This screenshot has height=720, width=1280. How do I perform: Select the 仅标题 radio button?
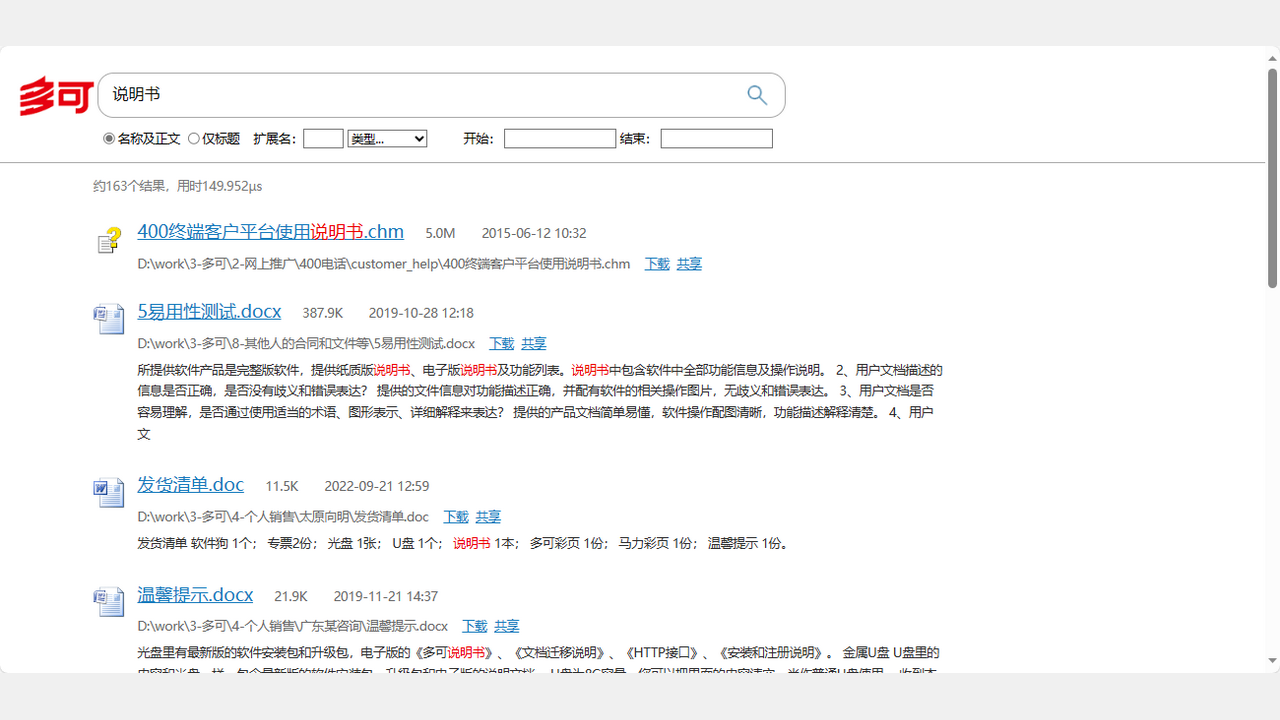tap(192, 138)
